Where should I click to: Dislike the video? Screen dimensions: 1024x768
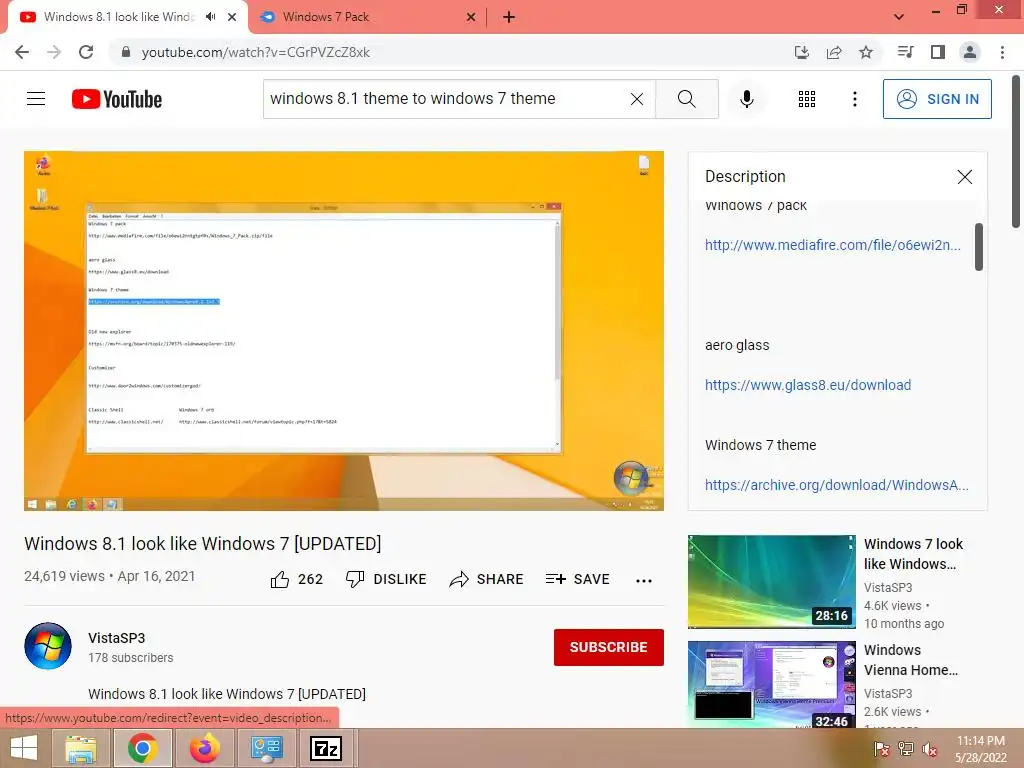click(x=386, y=579)
